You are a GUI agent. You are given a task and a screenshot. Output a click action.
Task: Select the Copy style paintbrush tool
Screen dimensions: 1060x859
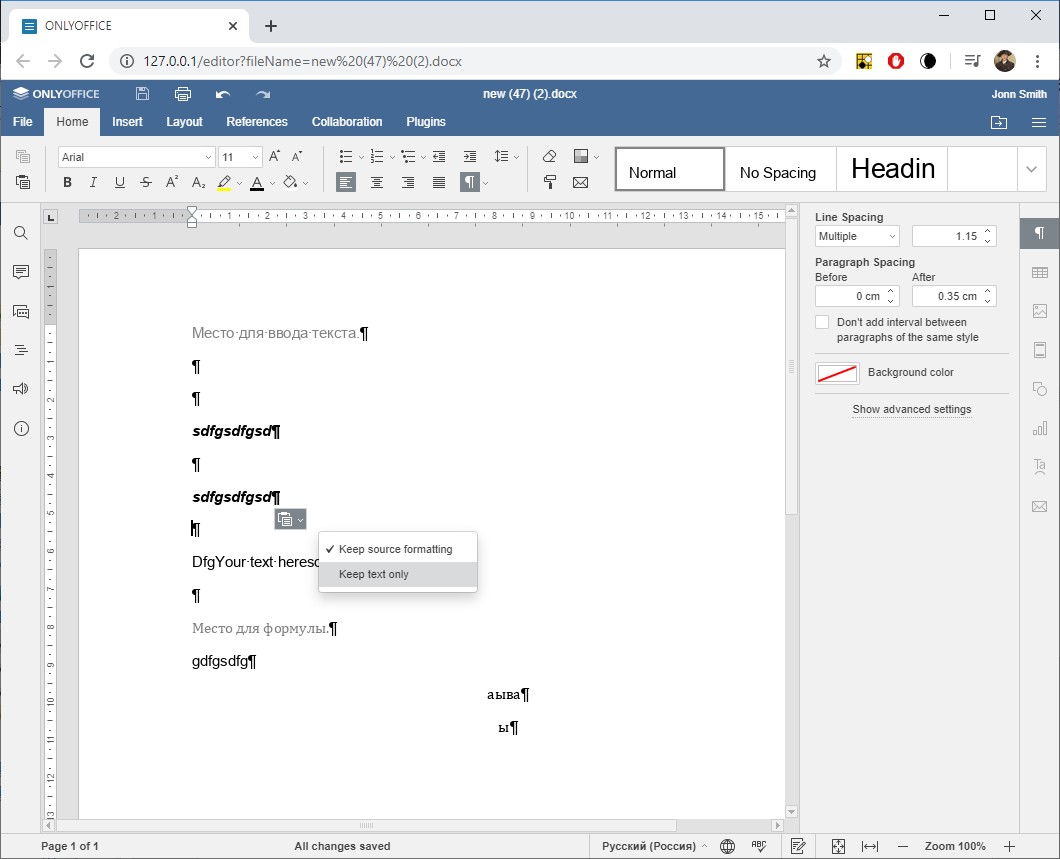(x=550, y=182)
